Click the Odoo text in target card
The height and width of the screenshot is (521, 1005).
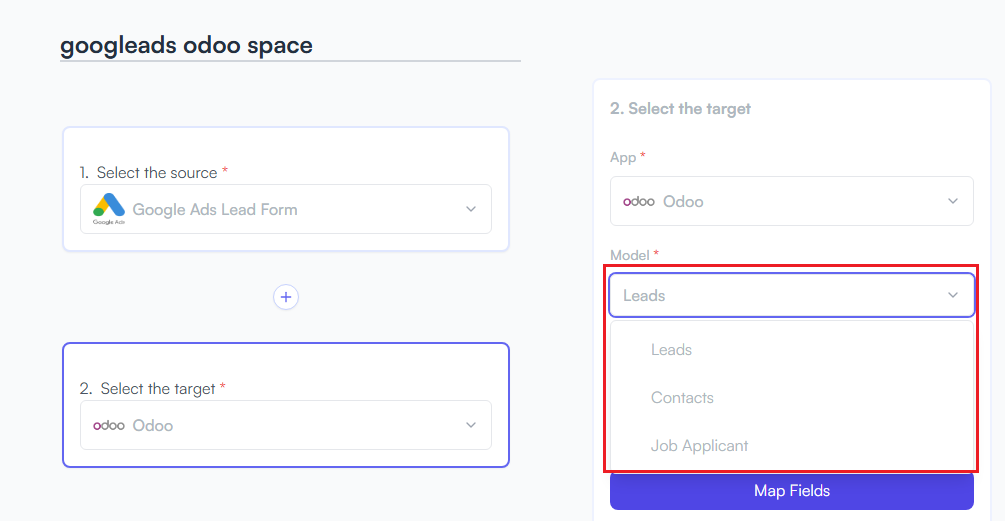point(153,426)
